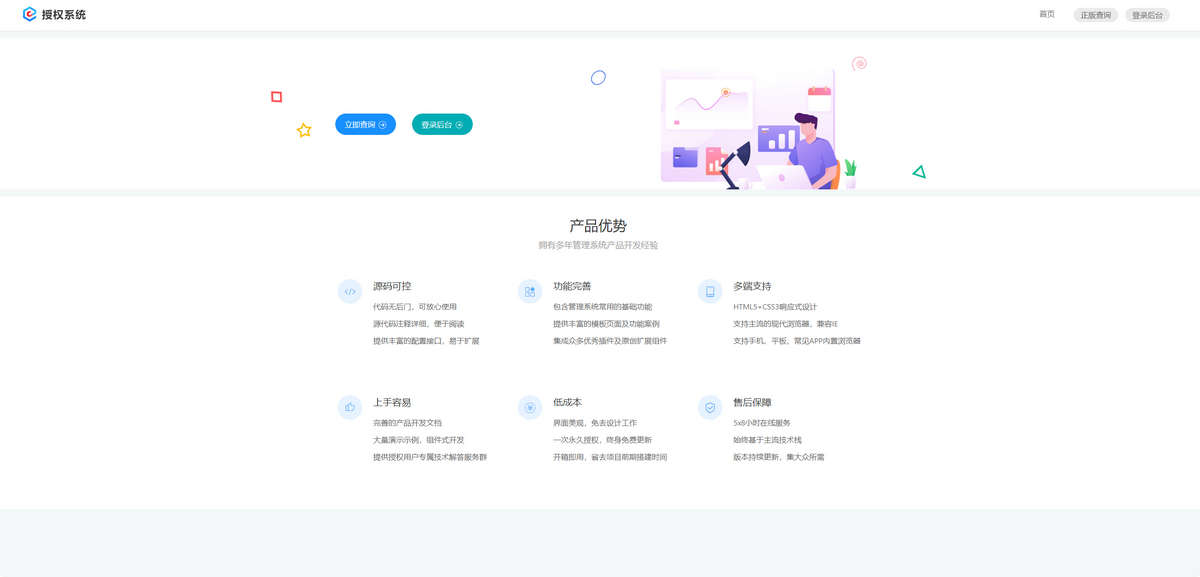Click the line 支持主流的现代浏览器，兼容IE
The image size is (1200, 577).
click(x=785, y=324)
